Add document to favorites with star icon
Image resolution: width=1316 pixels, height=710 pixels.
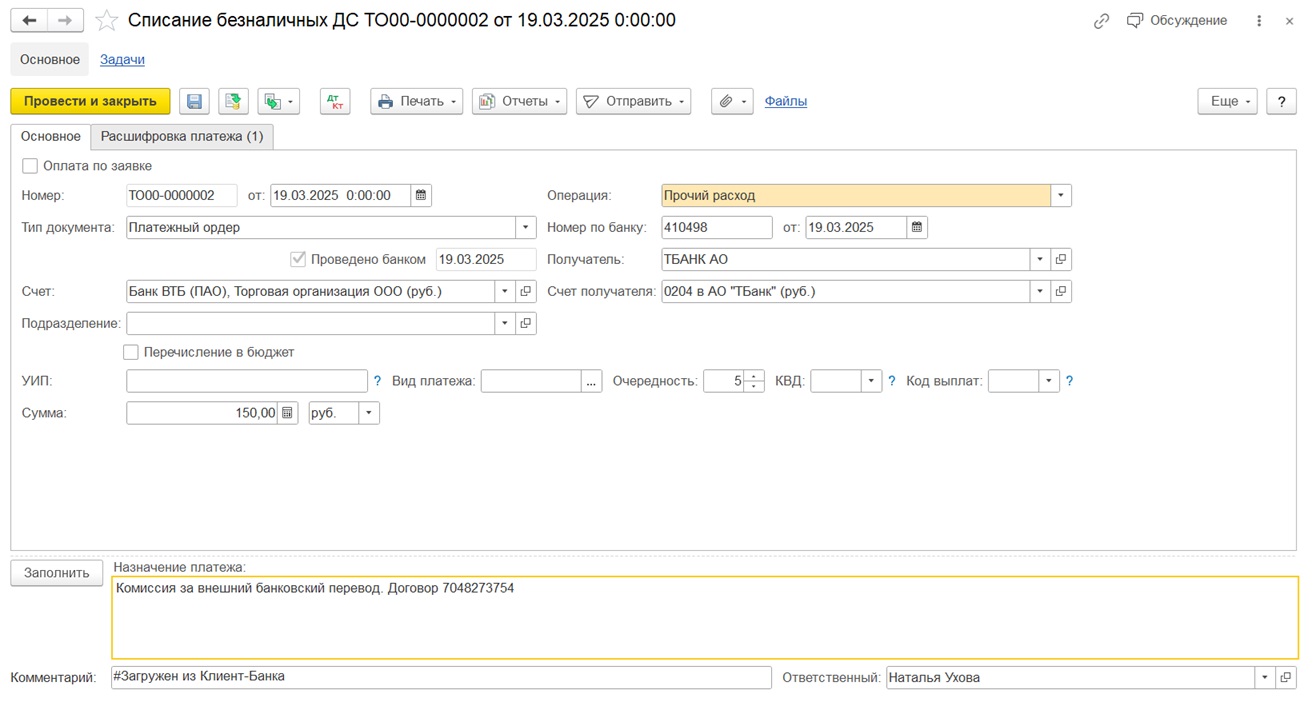tap(107, 20)
